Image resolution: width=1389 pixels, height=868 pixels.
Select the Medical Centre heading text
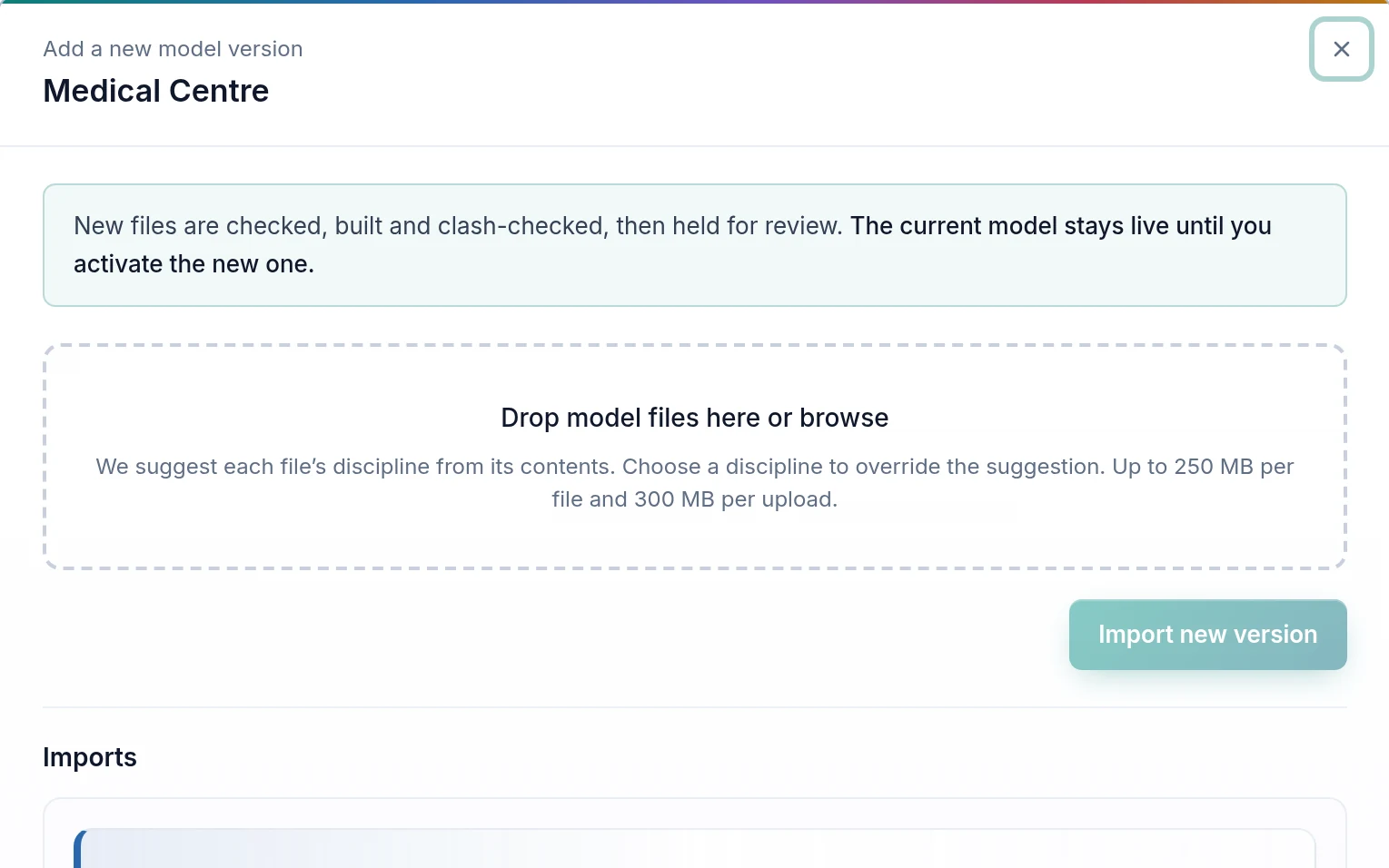[x=156, y=91]
